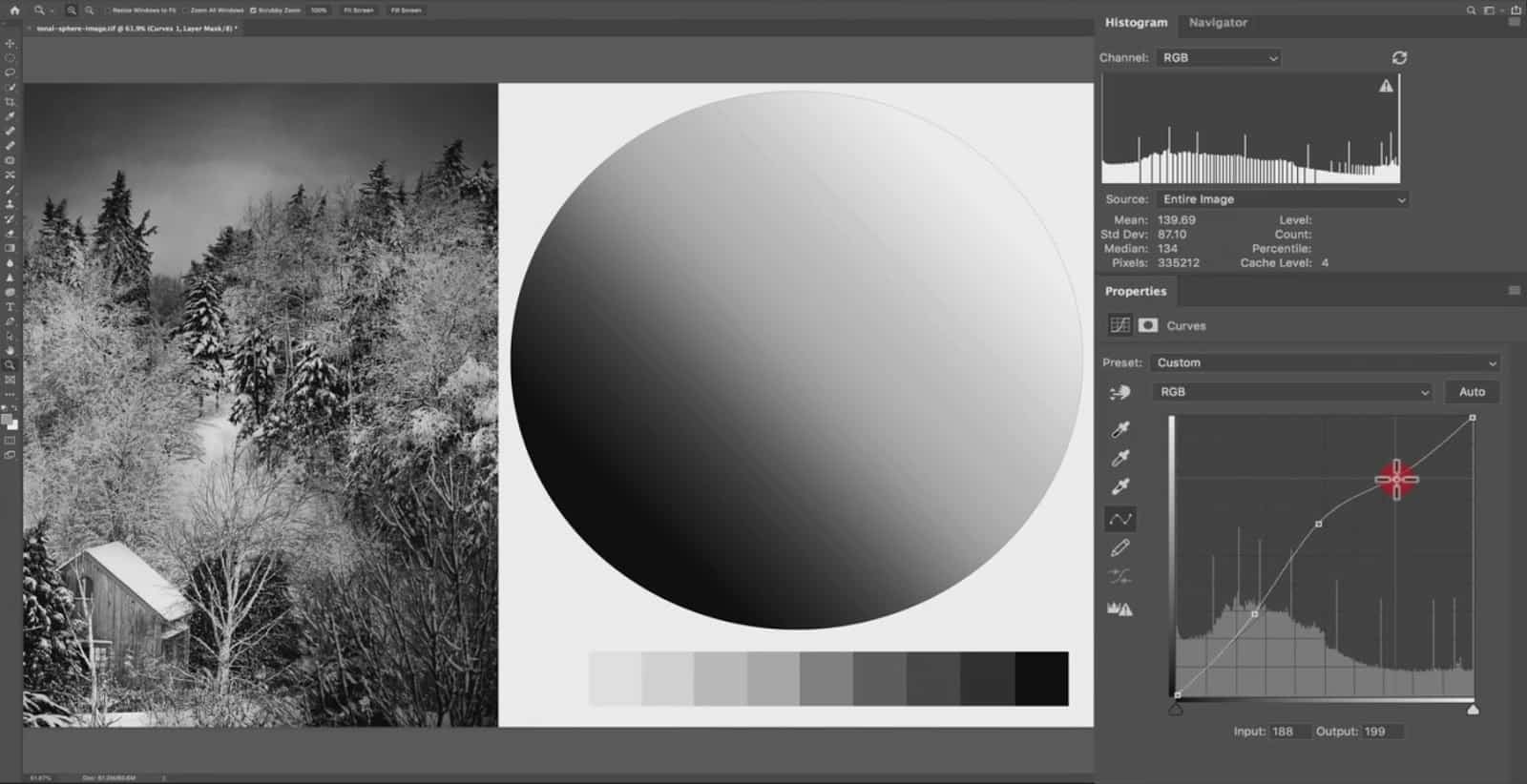Click the Fit Screen button
Viewport: 1527px width, 784px height.
coord(359,10)
